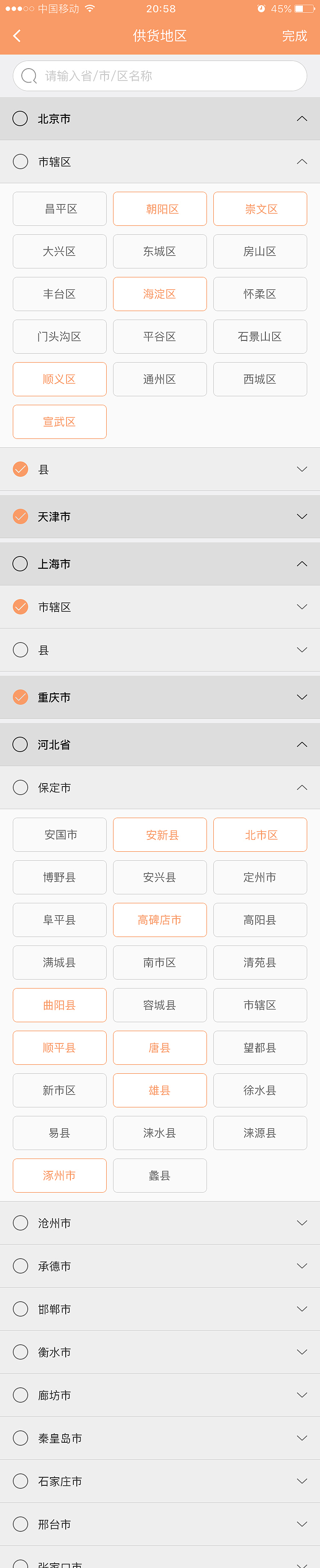Select the 石家庄市 radio circle
320x1568 pixels.
pyautogui.click(x=20, y=1481)
